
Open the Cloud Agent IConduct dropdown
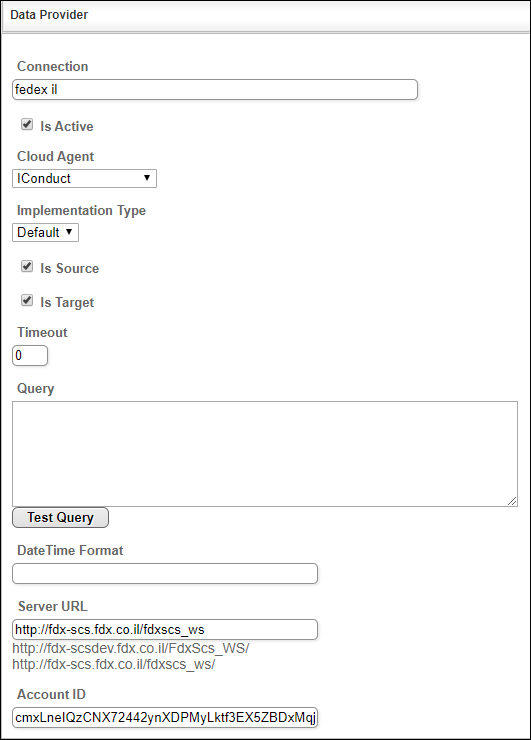click(84, 178)
